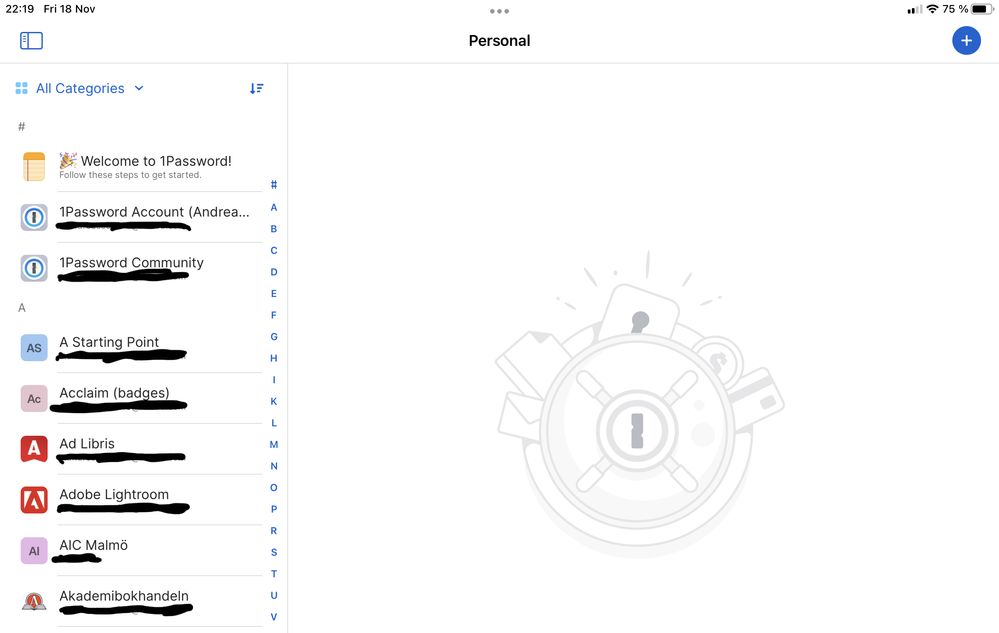
Task: Open the sort order options icon
Action: [x=257, y=88]
